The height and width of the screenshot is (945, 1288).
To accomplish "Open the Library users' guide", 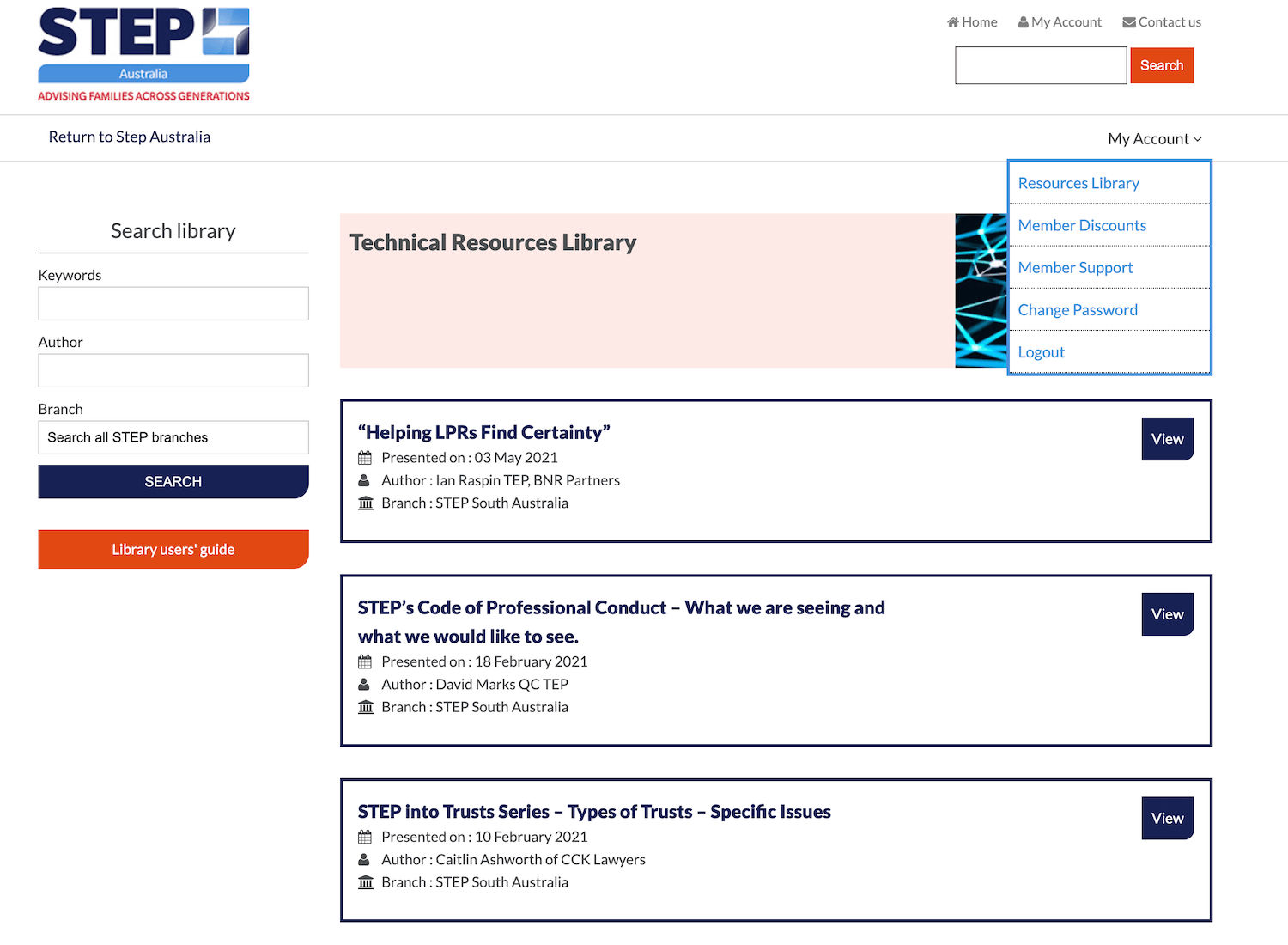I will (173, 549).
